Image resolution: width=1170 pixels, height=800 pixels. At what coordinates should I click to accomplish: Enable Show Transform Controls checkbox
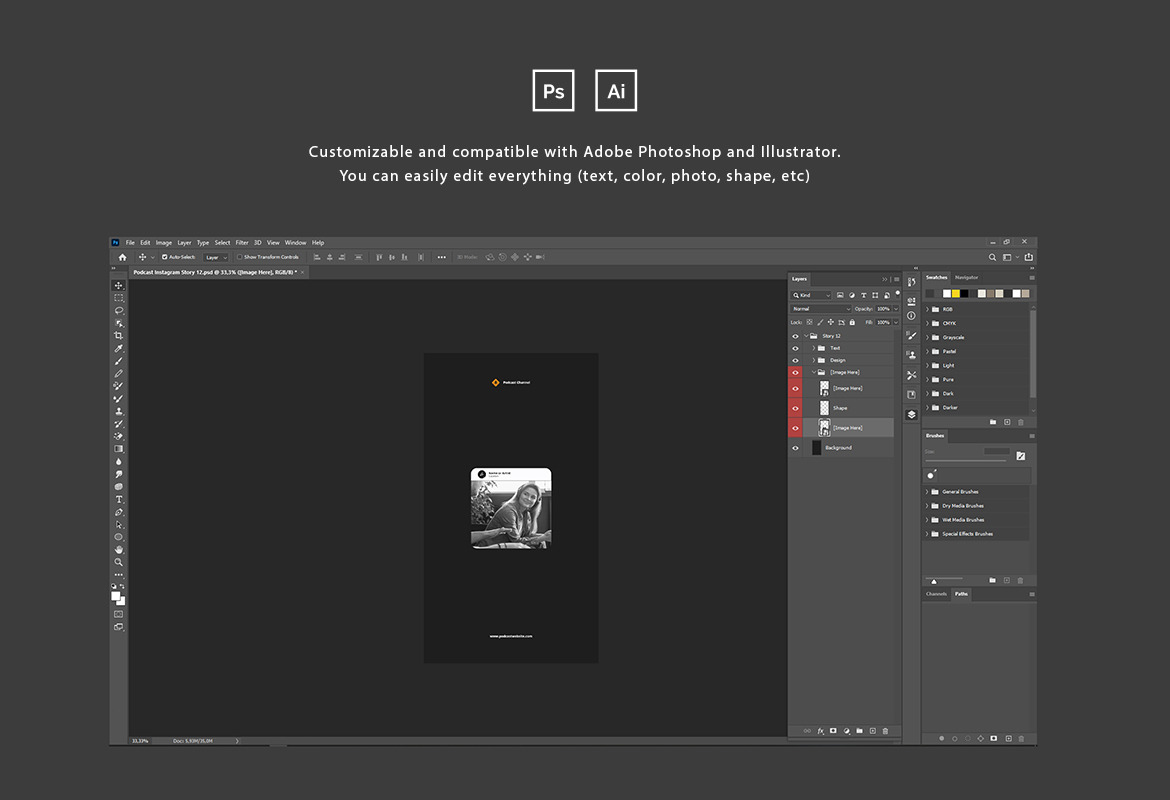pos(240,257)
